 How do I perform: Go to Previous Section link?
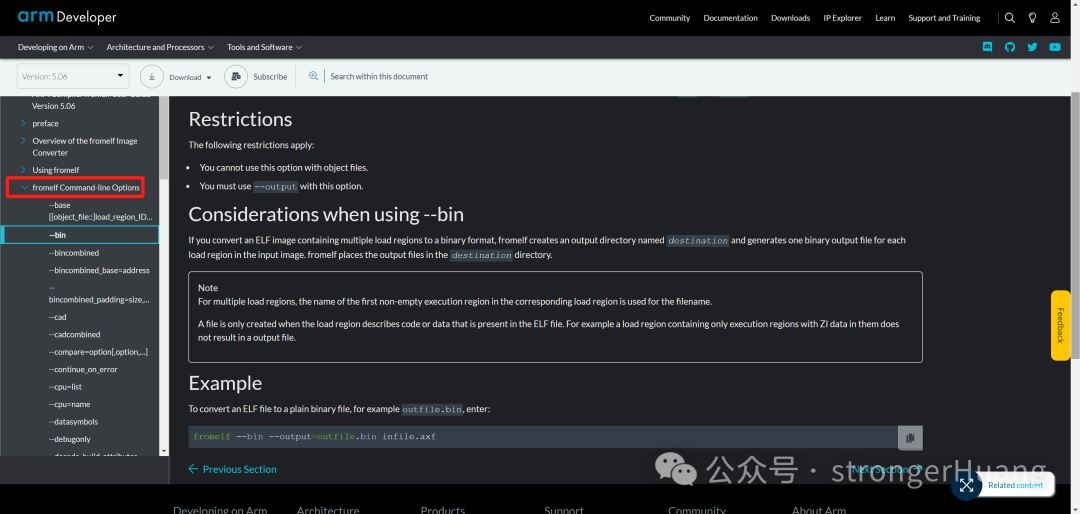233,469
